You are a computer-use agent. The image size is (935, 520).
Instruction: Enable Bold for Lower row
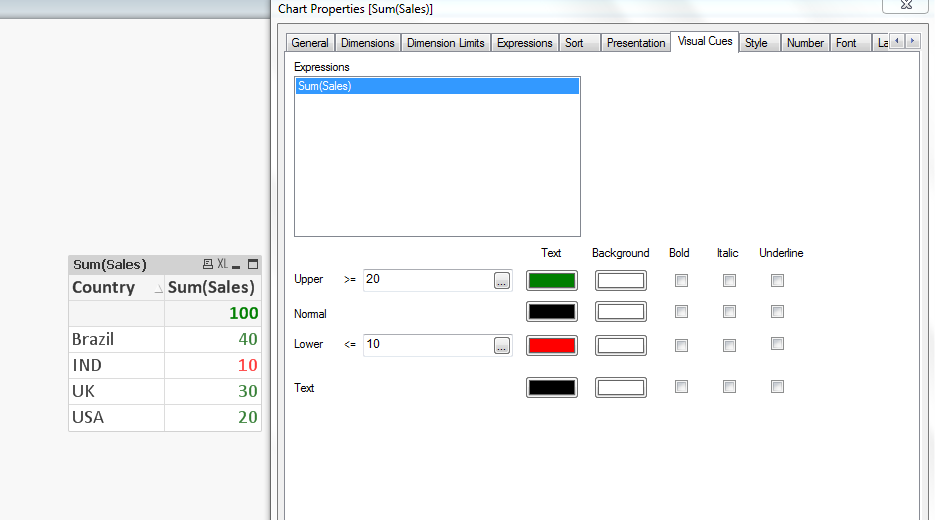tap(681, 345)
